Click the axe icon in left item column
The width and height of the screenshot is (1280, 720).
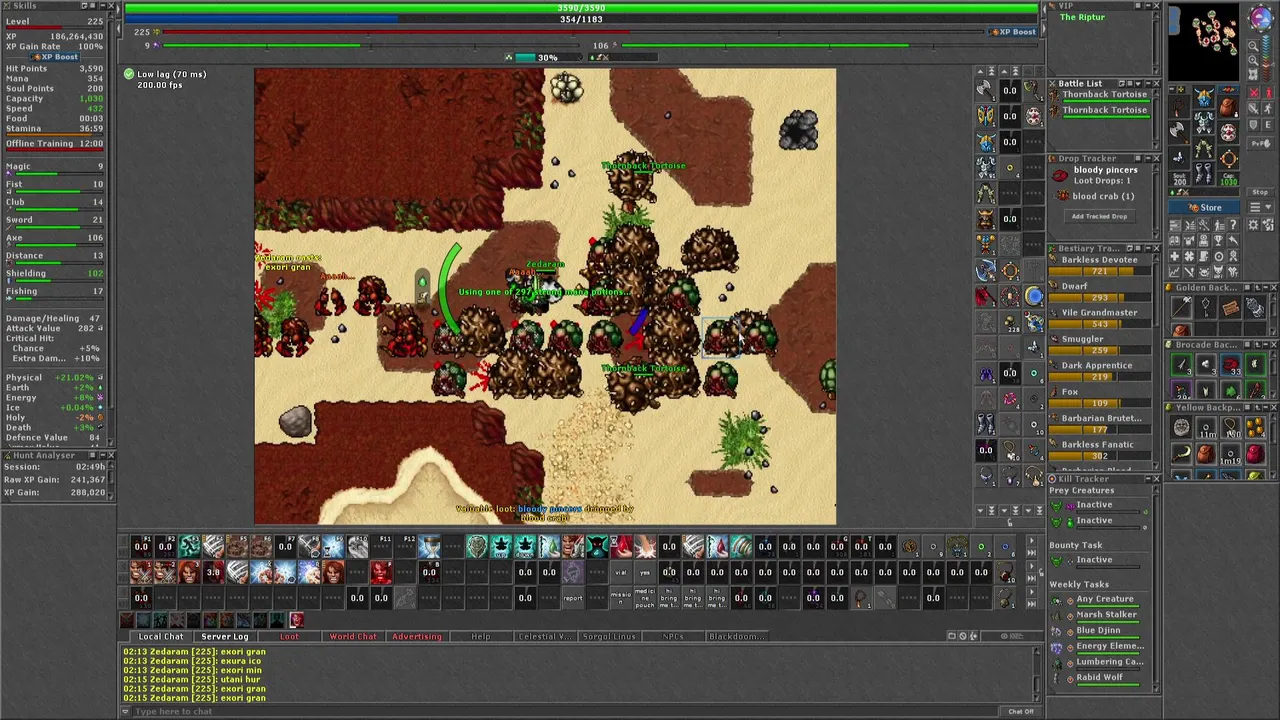[985, 88]
